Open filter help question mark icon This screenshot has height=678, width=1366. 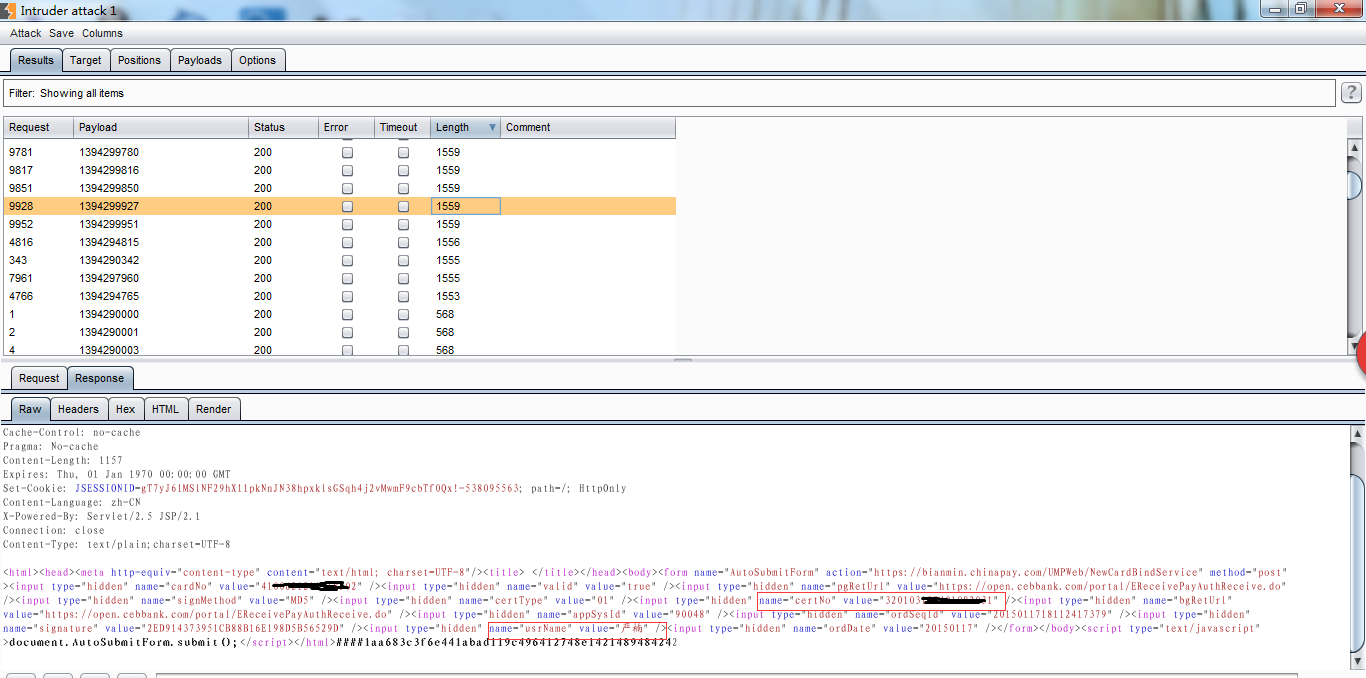pos(1351,93)
